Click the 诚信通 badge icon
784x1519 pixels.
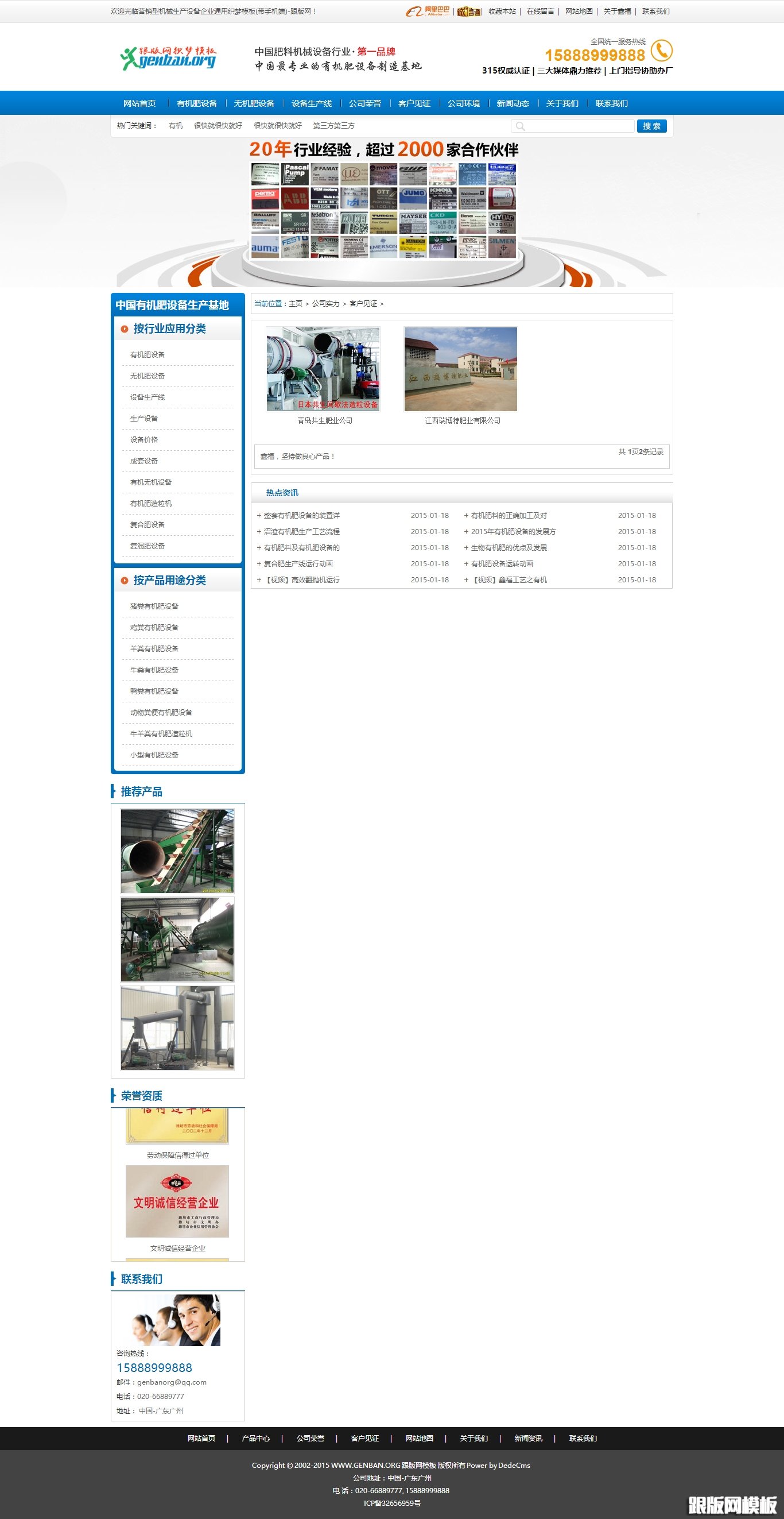pos(469,11)
